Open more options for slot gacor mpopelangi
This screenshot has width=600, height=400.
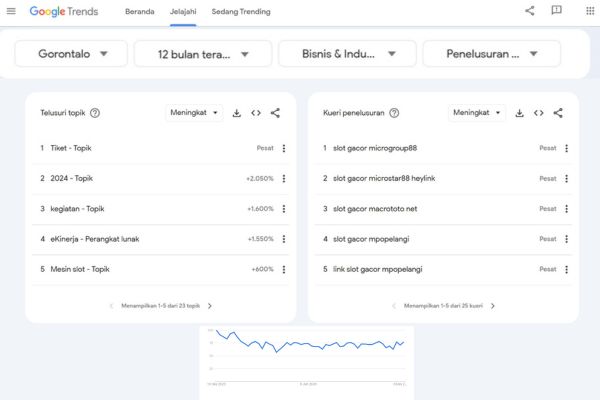[566, 240]
